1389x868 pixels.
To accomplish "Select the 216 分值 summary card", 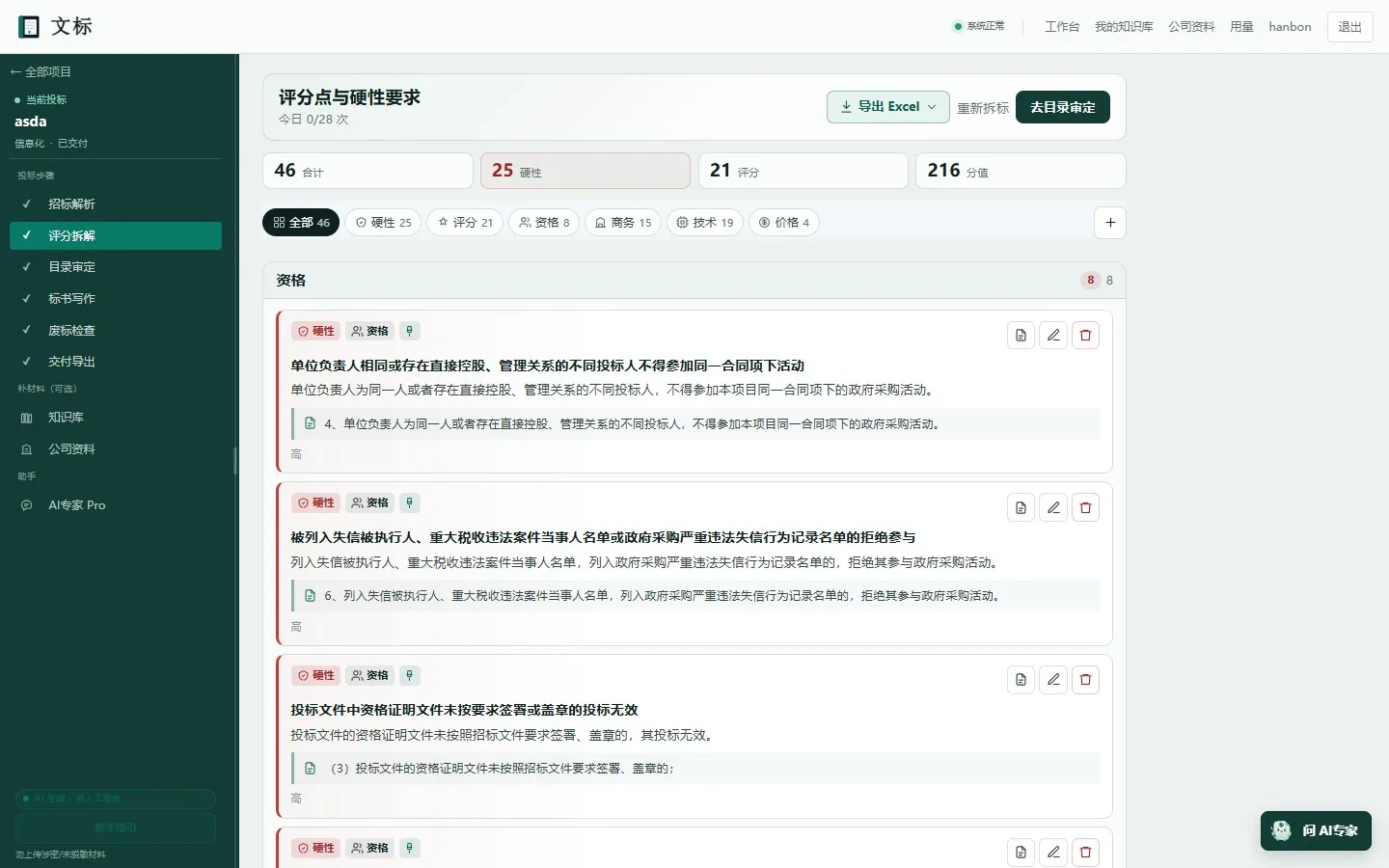I will click(x=1021, y=171).
